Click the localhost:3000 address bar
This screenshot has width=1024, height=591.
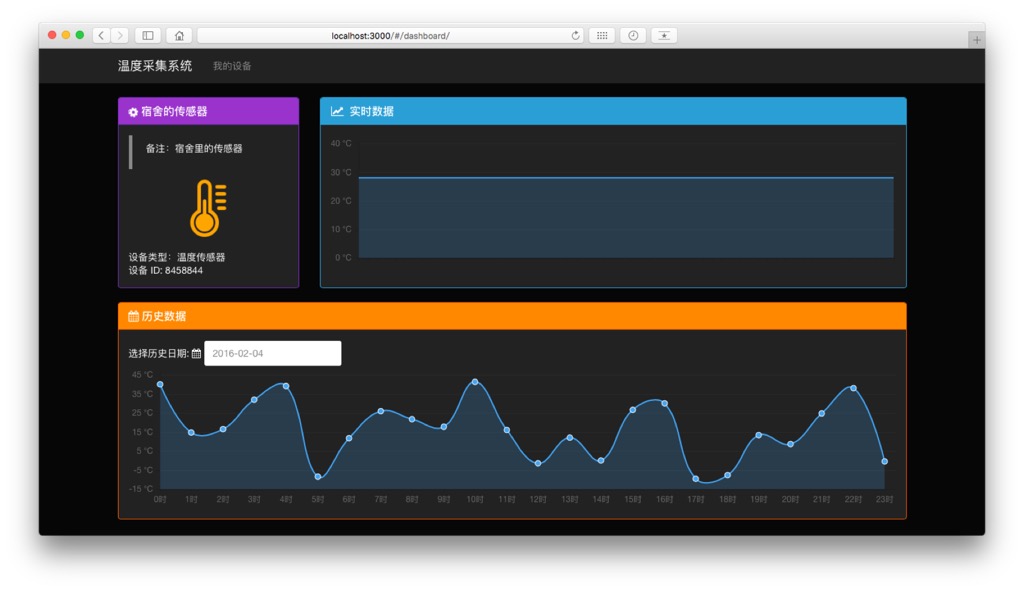click(391, 35)
